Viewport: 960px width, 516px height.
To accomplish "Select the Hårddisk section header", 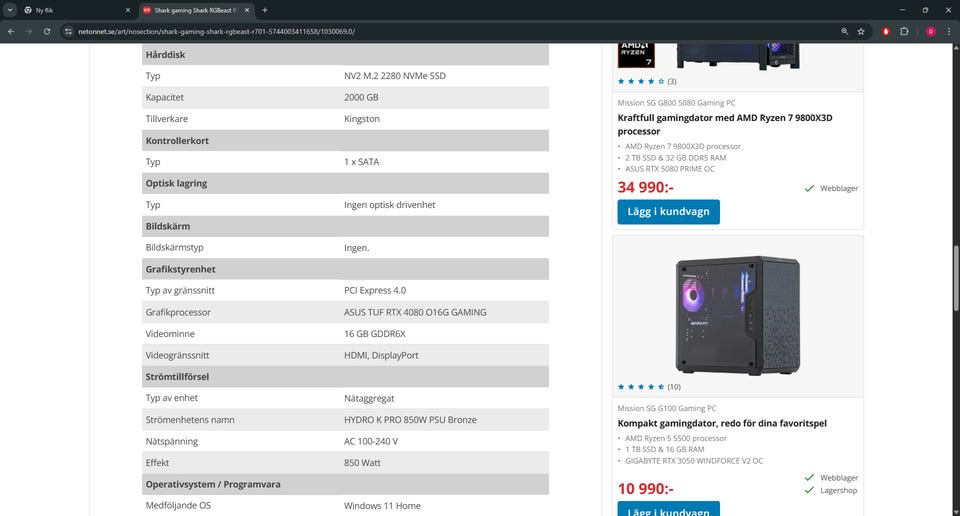I will 345,54.
